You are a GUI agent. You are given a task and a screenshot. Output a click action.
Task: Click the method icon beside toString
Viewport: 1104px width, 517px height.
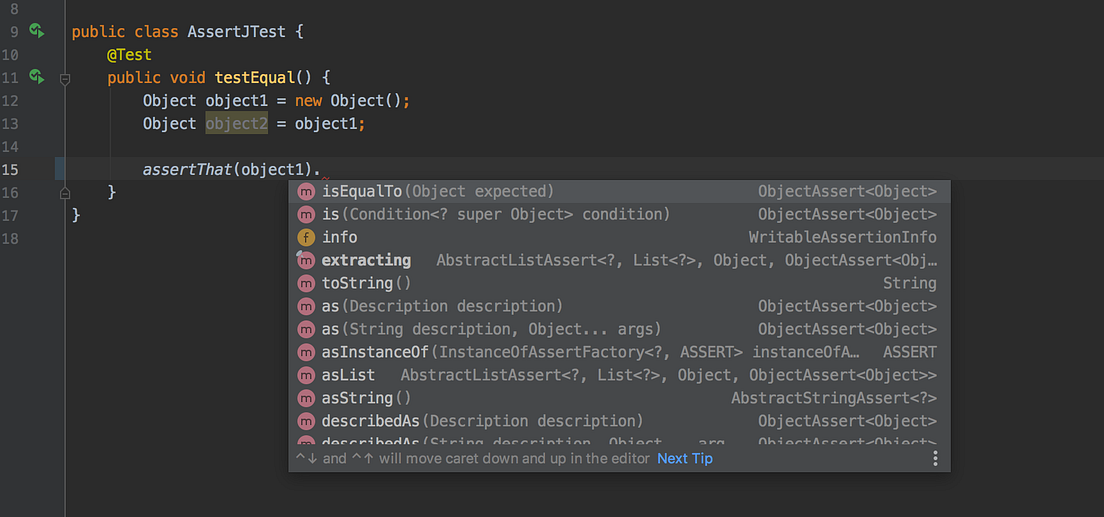306,283
